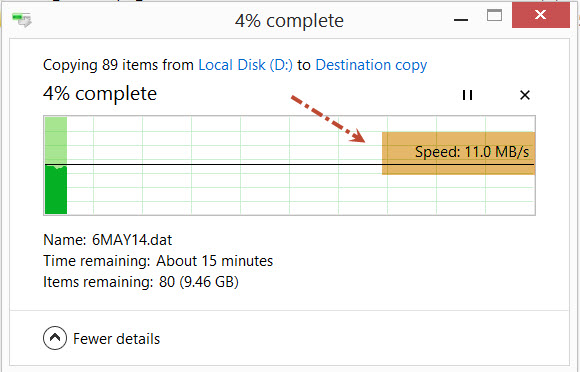Maximize the copy progress window
The image size is (580, 372).
click(494, 16)
